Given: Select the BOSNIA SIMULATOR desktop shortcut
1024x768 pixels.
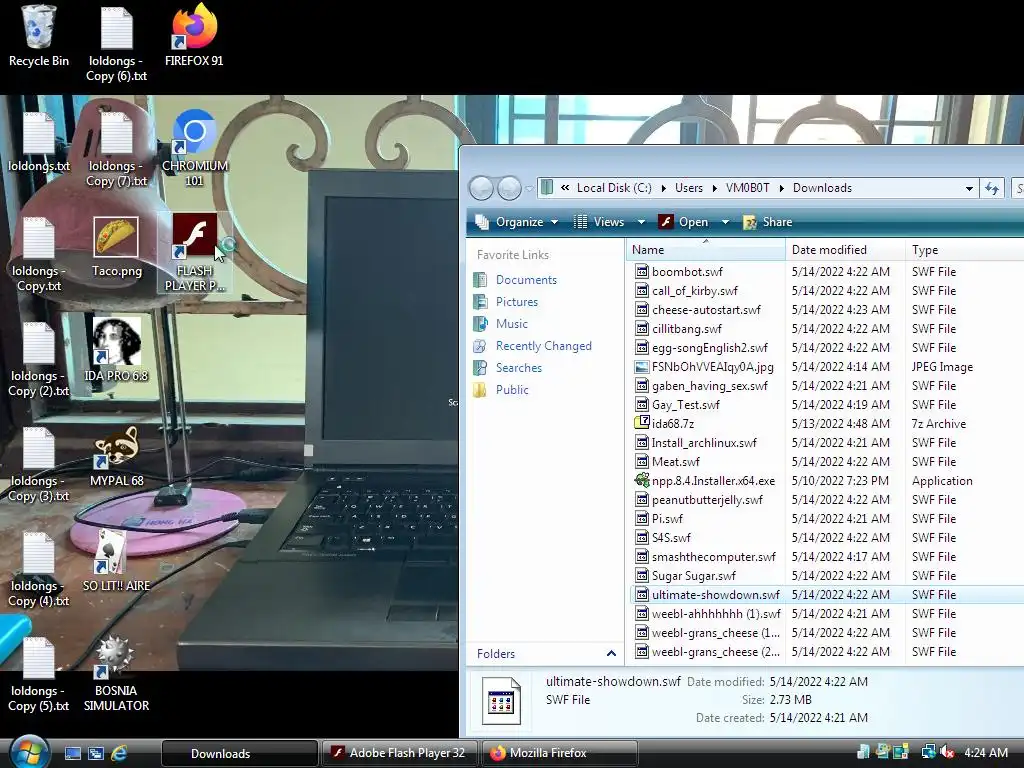Looking at the screenshot, I should pos(116,674).
